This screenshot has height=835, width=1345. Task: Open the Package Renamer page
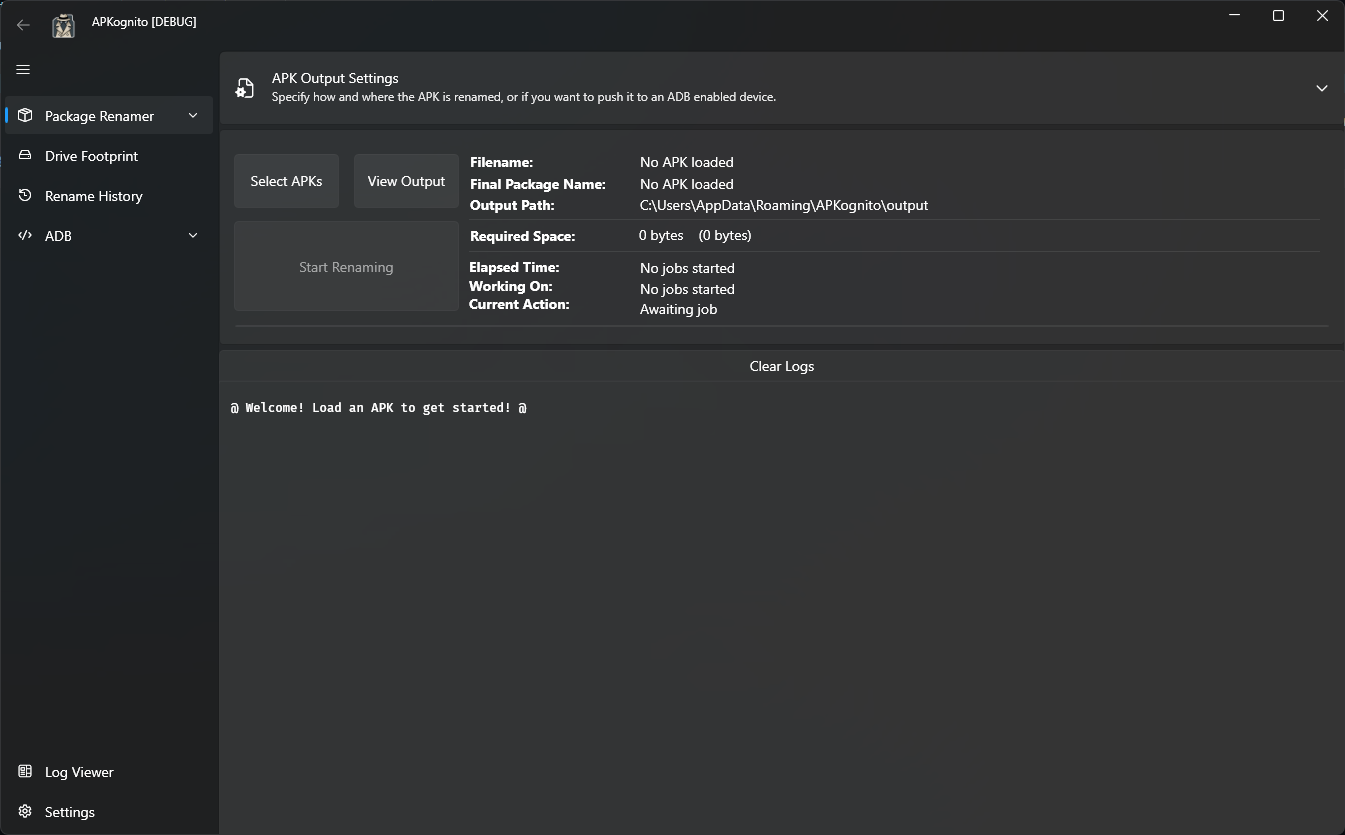(109, 115)
